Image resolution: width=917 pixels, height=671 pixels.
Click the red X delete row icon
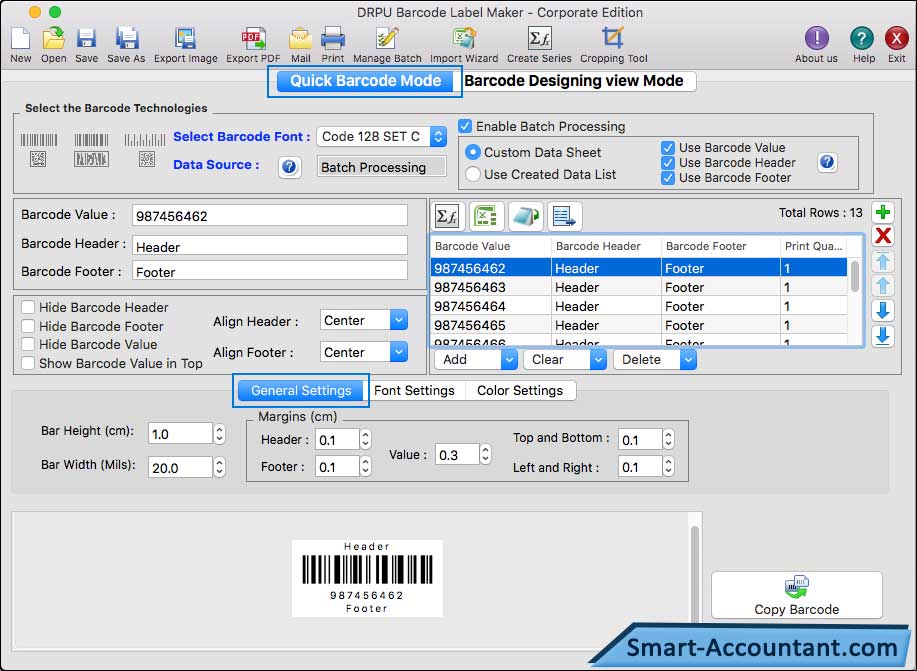[883, 236]
